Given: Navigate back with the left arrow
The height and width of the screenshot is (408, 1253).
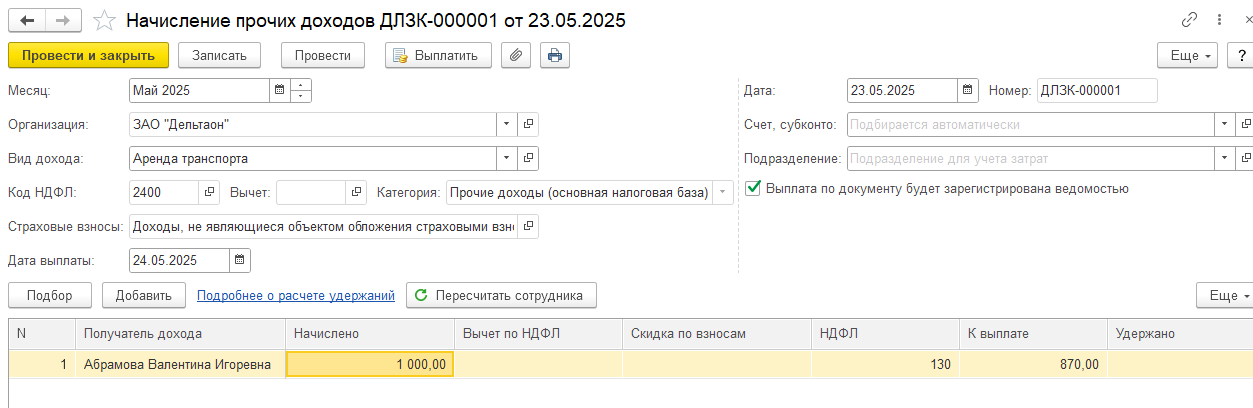Looking at the screenshot, I should [x=27, y=20].
